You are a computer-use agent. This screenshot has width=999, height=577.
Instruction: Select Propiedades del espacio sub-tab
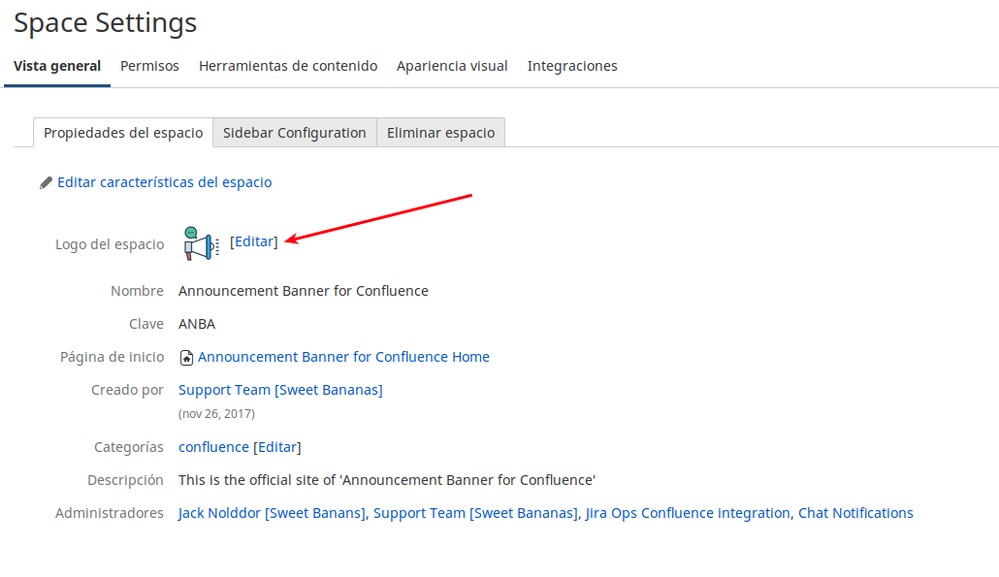click(123, 132)
